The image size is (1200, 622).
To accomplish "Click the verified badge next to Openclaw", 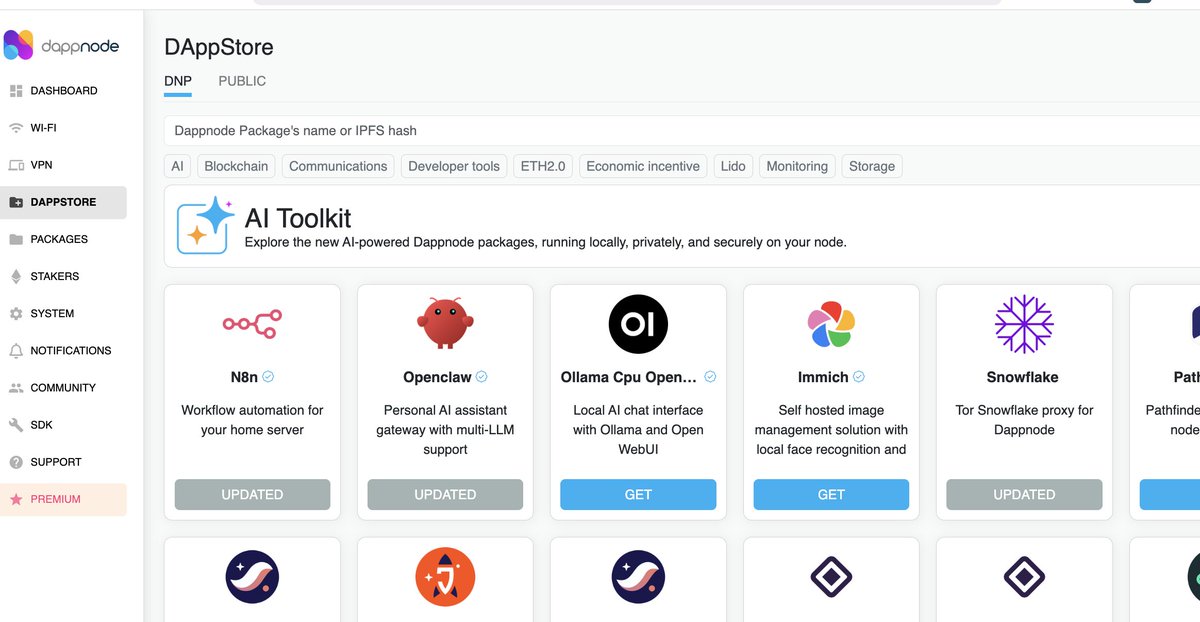I will [481, 377].
